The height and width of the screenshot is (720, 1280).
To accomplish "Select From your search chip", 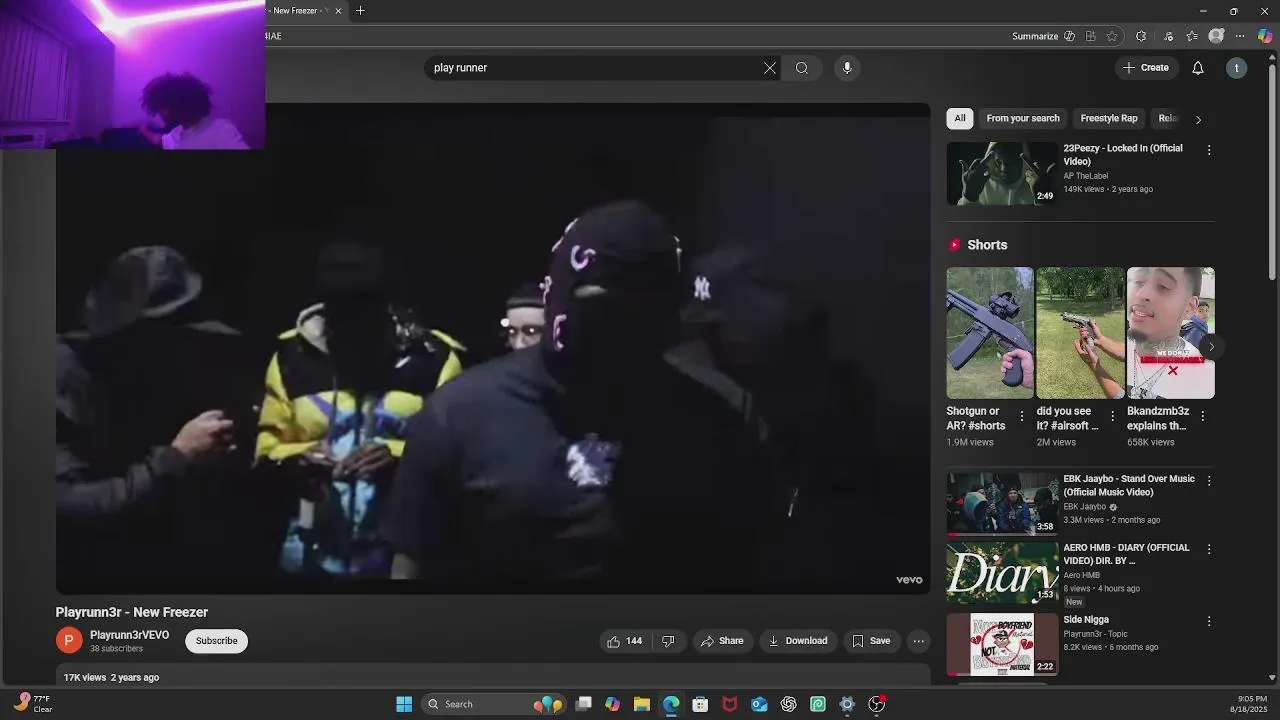I will tap(1023, 118).
